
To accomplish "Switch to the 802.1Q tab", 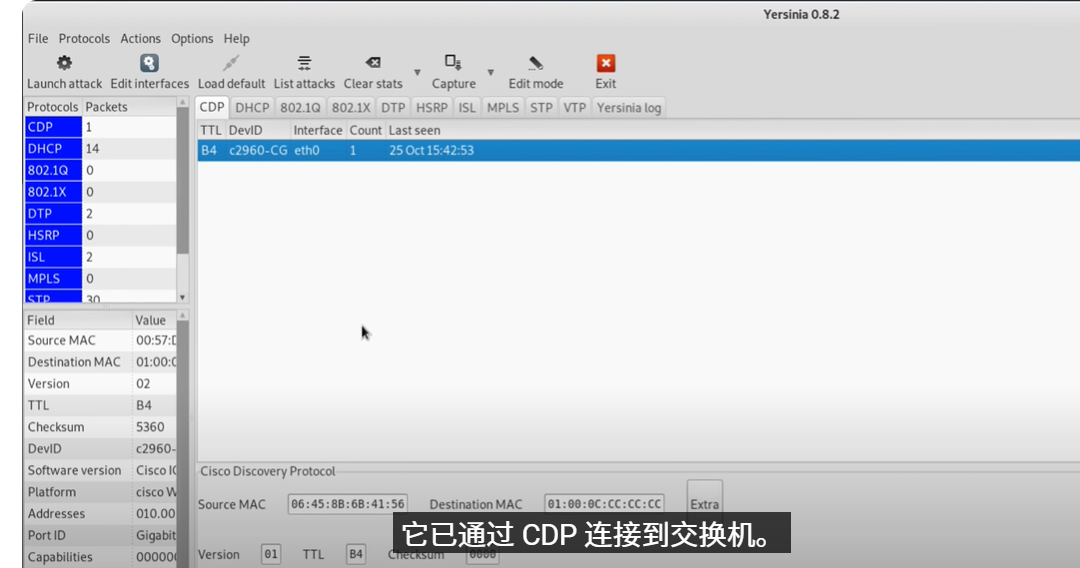I will 300,107.
